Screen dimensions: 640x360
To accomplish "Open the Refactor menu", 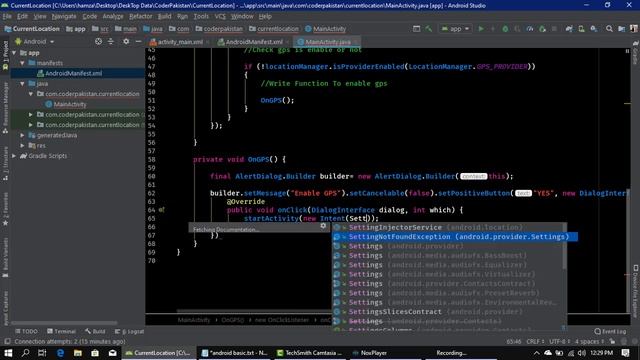I will 141,16.
